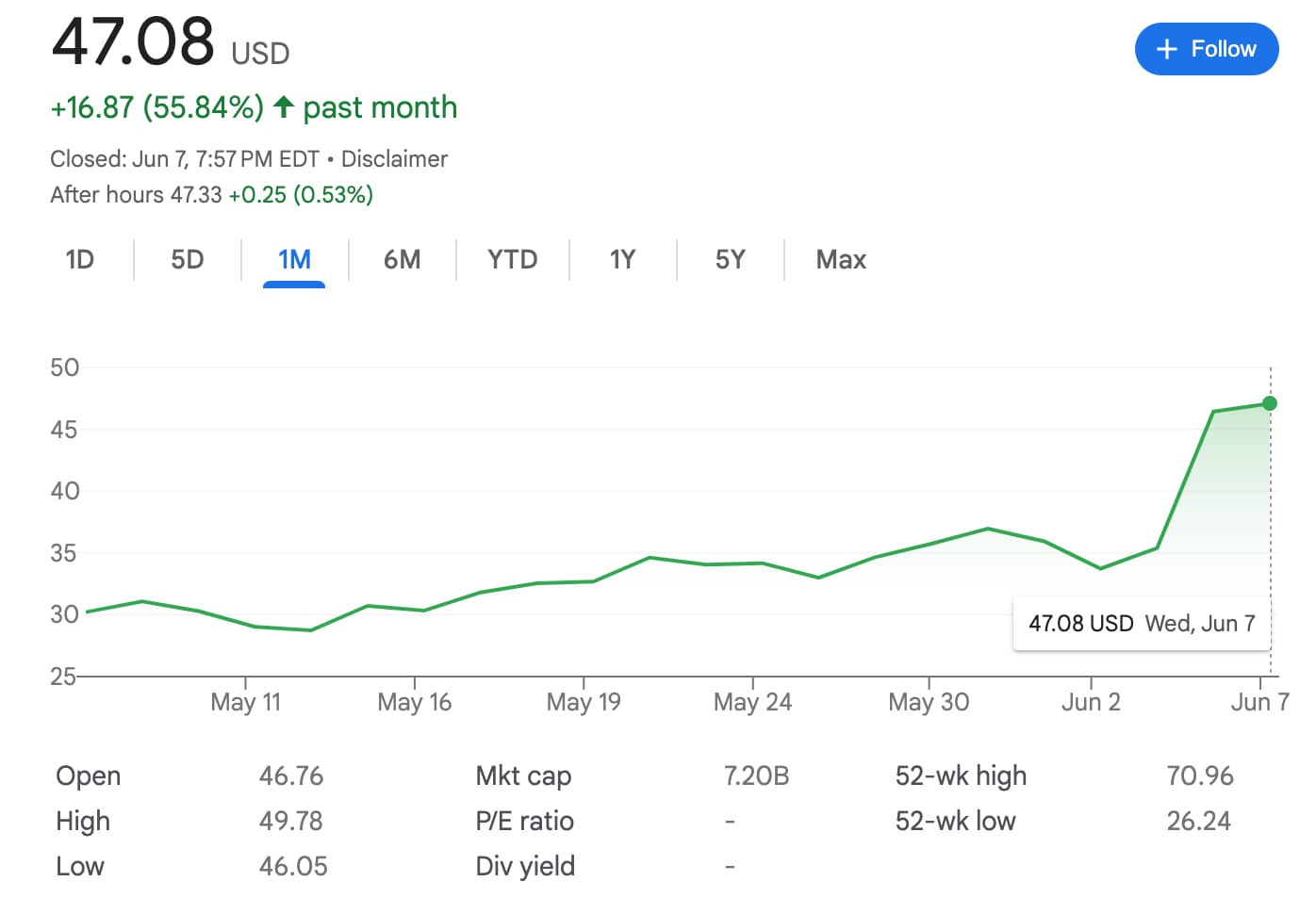Click the May 19 axis label
This screenshot has width=1316, height=914.
(584, 702)
